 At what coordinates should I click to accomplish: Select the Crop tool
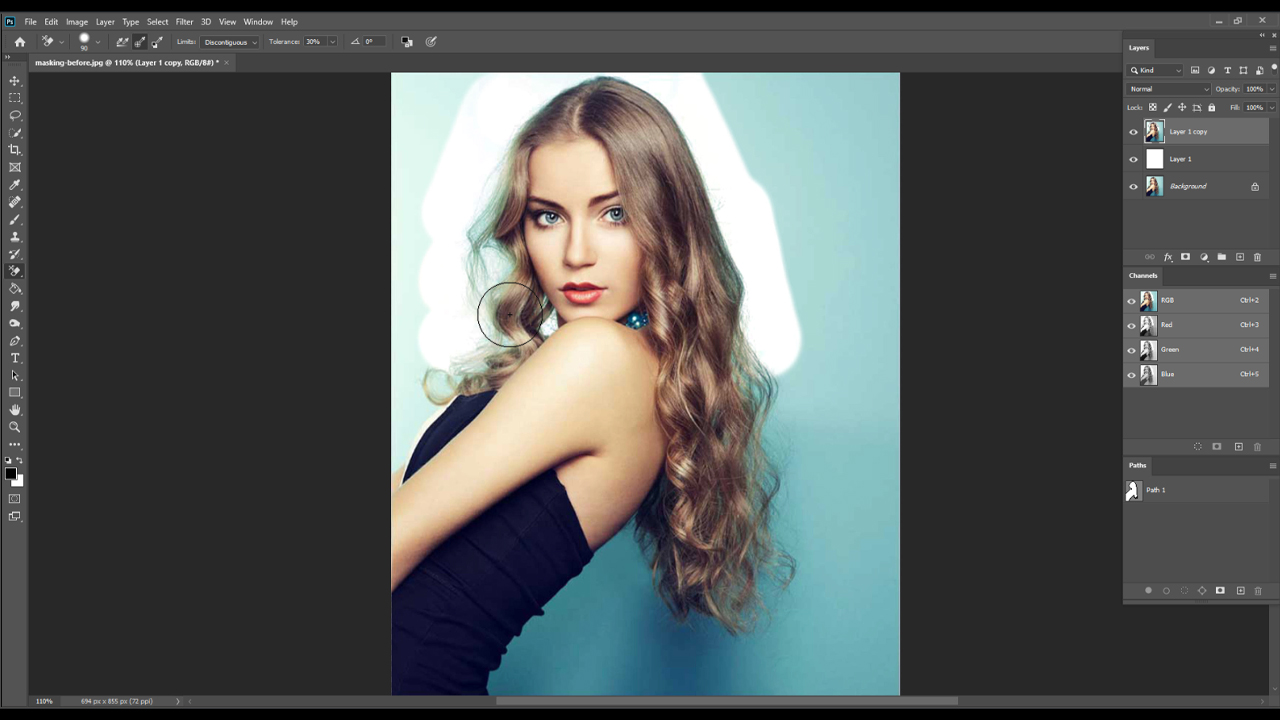tap(15, 150)
